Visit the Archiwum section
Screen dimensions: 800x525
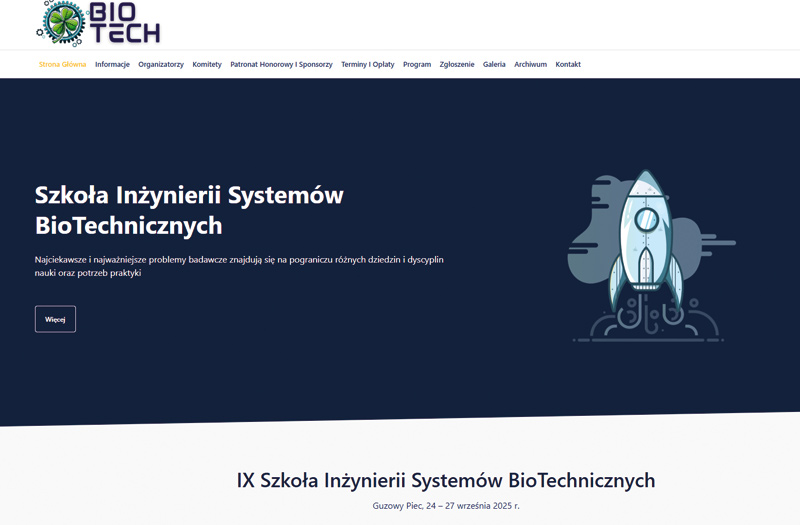[x=531, y=64]
